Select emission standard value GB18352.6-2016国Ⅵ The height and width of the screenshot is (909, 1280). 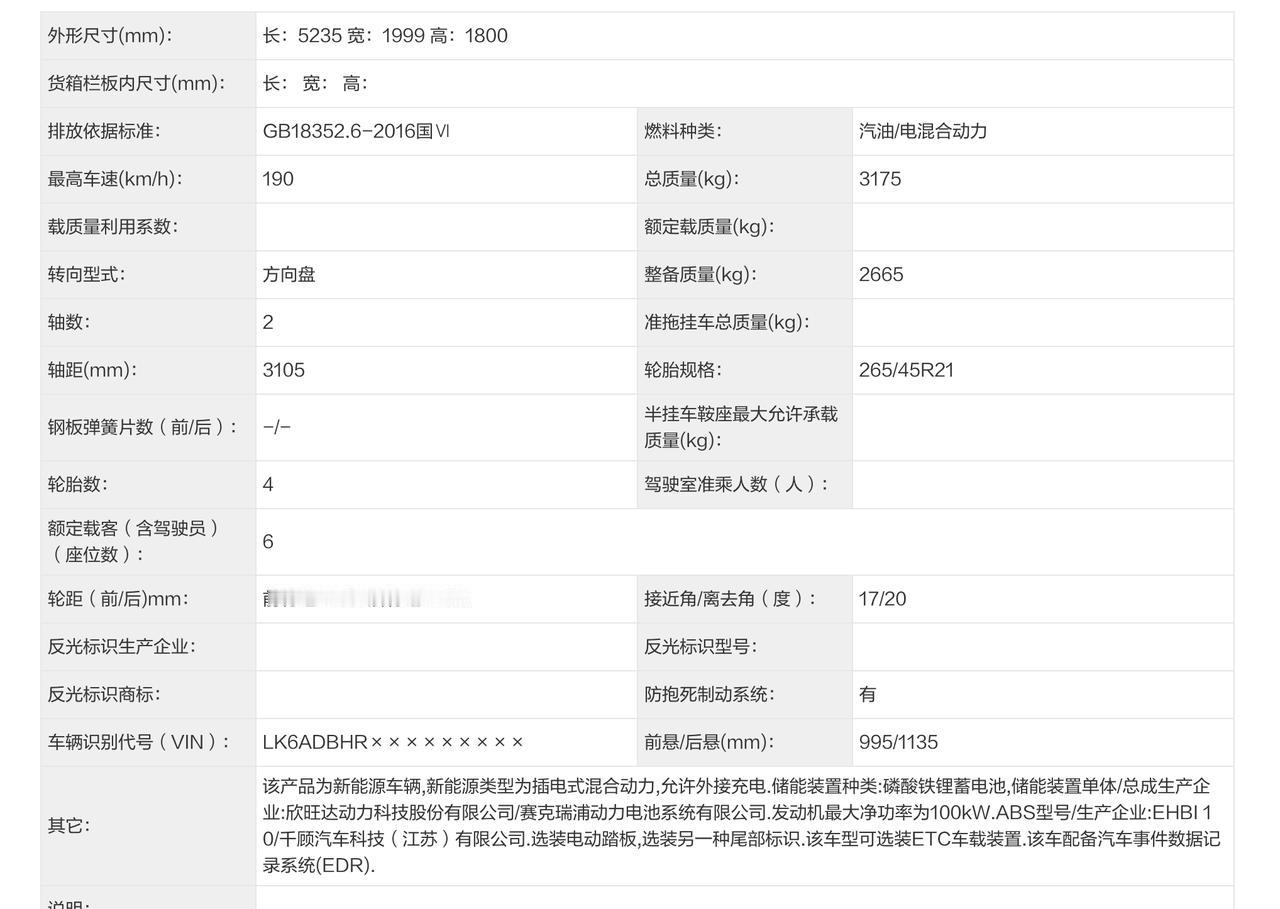point(356,131)
